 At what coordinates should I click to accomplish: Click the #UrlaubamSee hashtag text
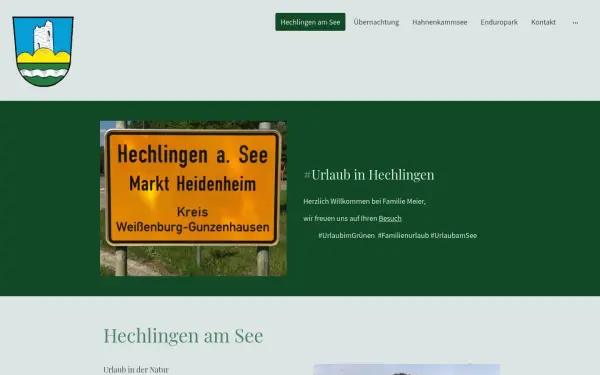[x=454, y=235]
